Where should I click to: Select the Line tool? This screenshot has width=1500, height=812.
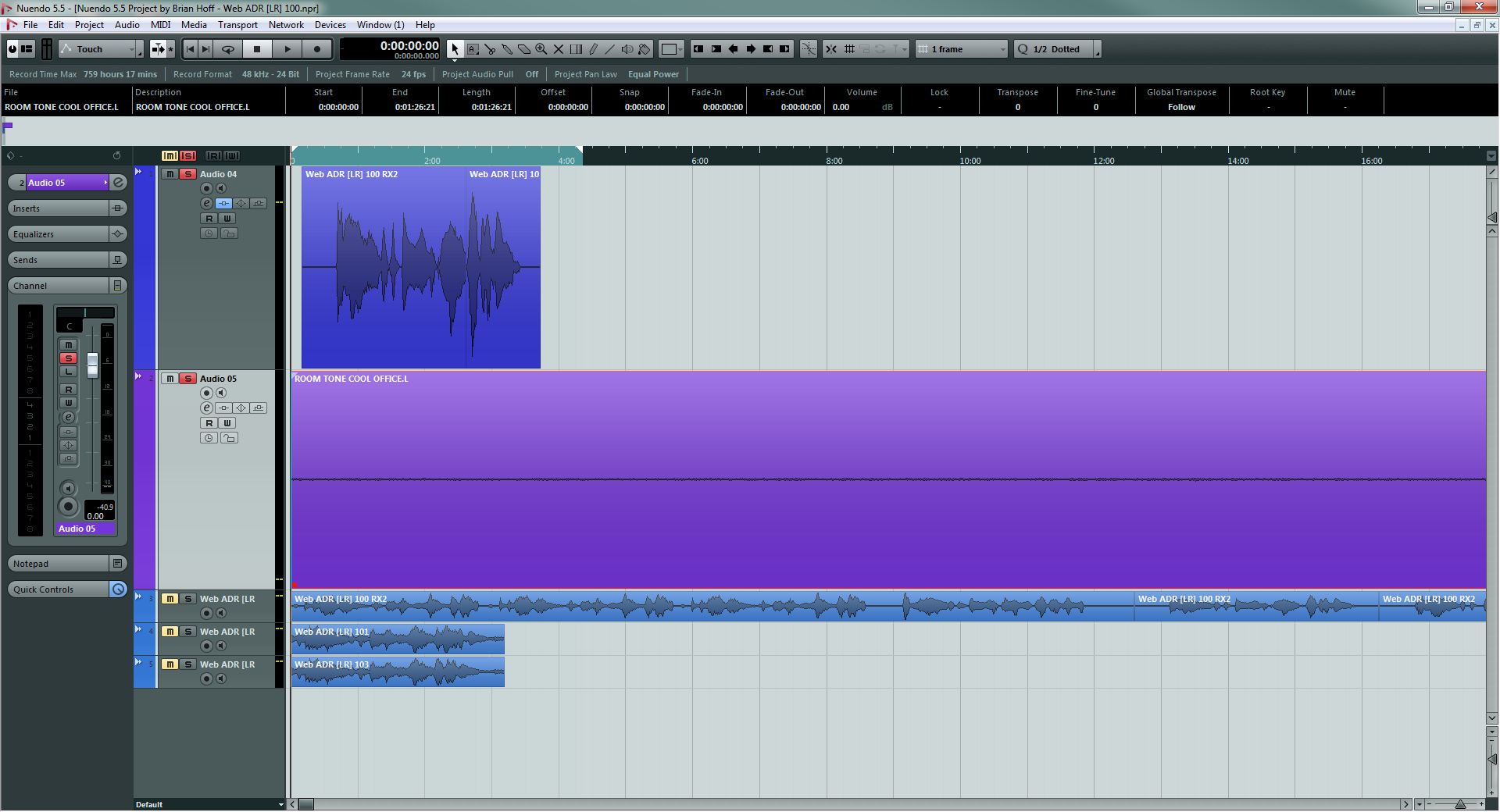610,49
